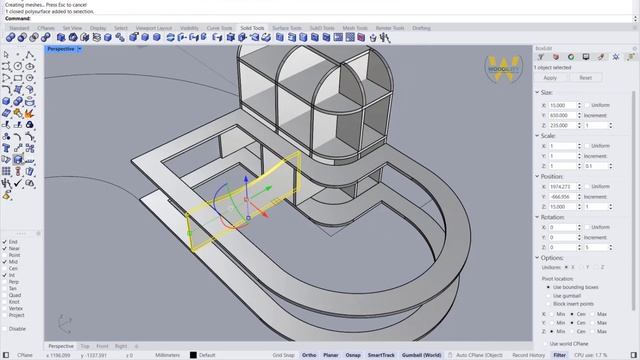Choose the Polyline tool in left toolbar
Image resolution: width=640 pixels, height=360 pixels.
pos(29,54)
